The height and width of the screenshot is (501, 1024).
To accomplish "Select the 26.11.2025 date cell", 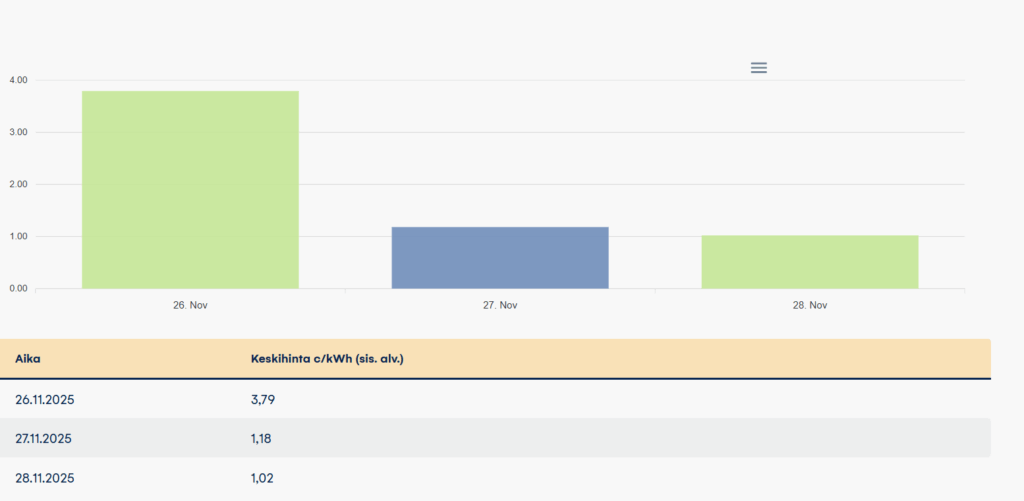I will 45,399.
